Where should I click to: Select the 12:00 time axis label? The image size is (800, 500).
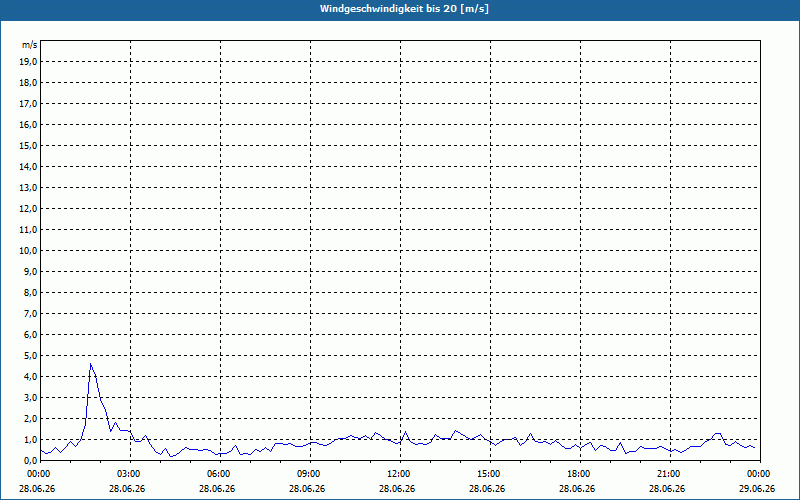[401, 474]
